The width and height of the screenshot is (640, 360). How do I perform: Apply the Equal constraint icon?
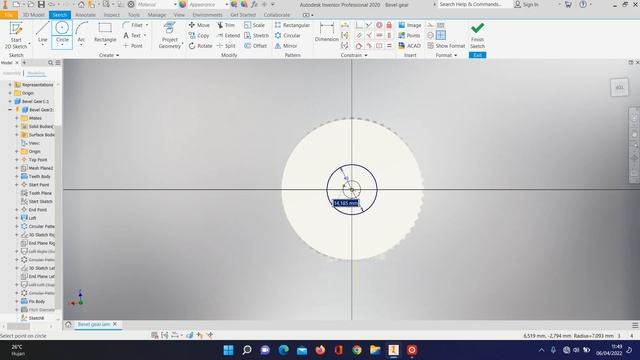point(389,46)
